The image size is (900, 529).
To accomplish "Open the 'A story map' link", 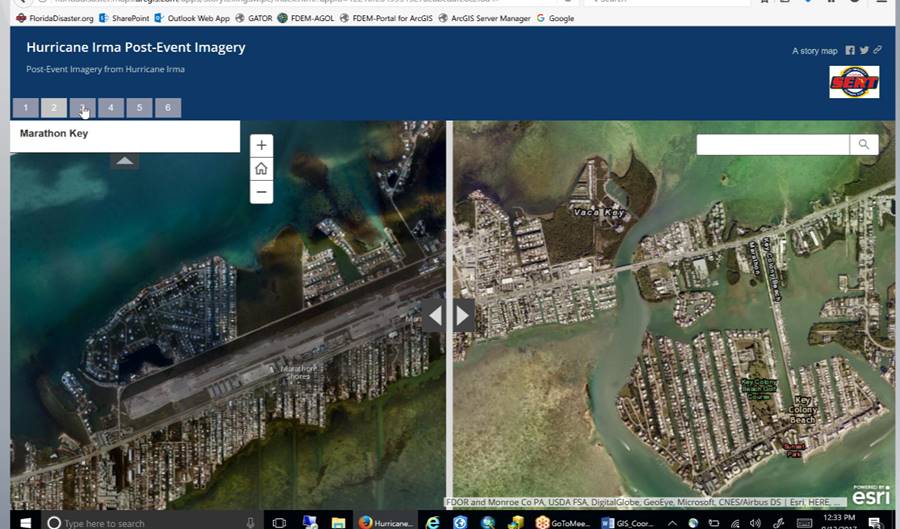I will tap(814, 51).
